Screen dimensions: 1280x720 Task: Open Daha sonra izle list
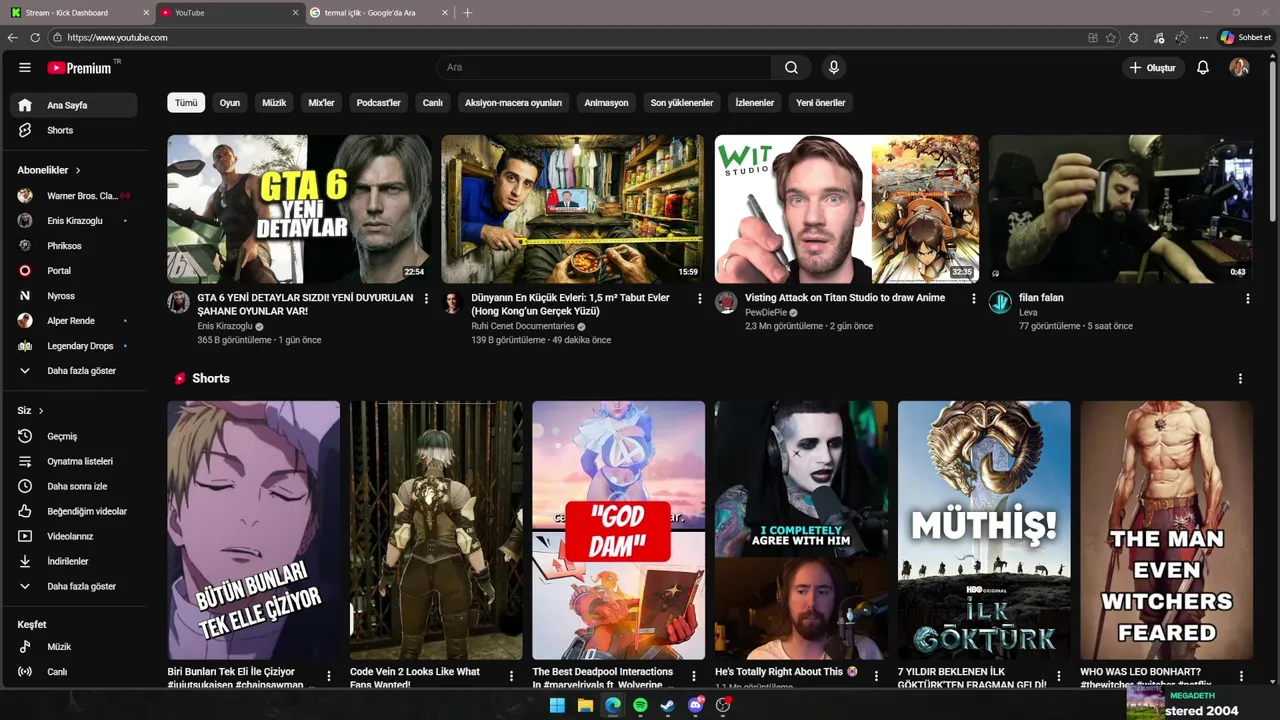click(x=74, y=486)
